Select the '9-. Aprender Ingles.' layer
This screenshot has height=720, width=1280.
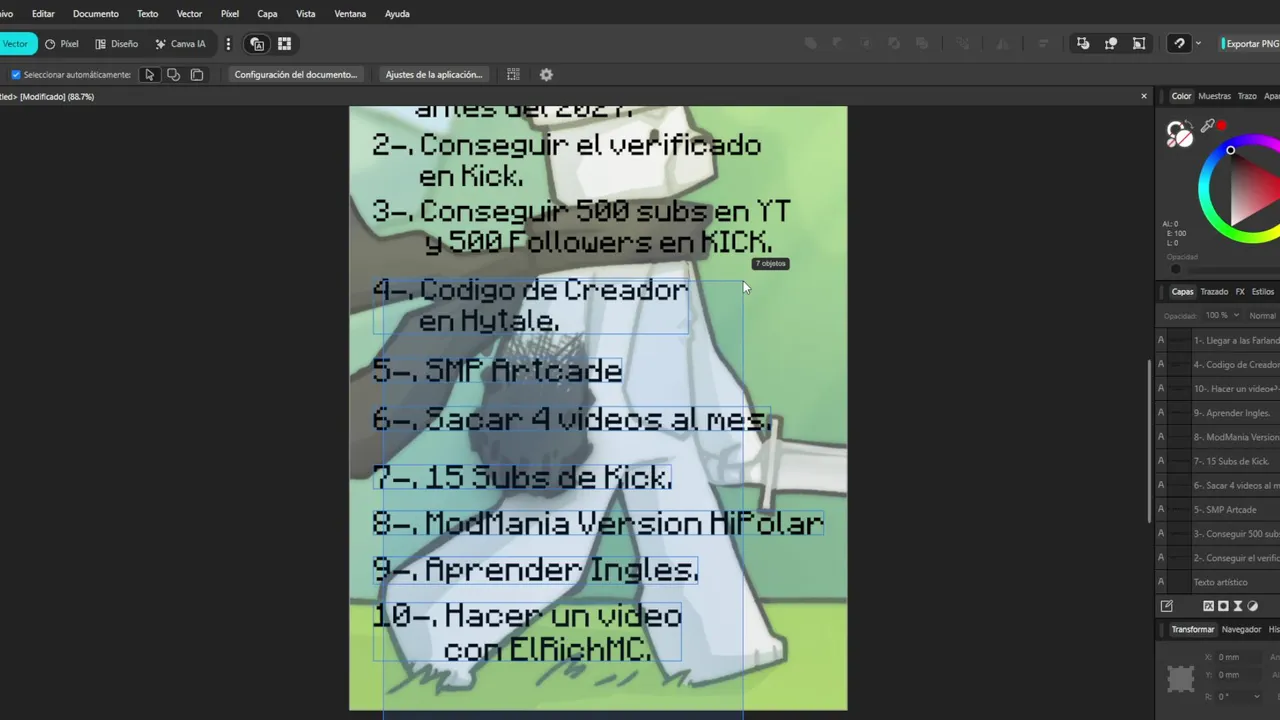click(1218, 413)
